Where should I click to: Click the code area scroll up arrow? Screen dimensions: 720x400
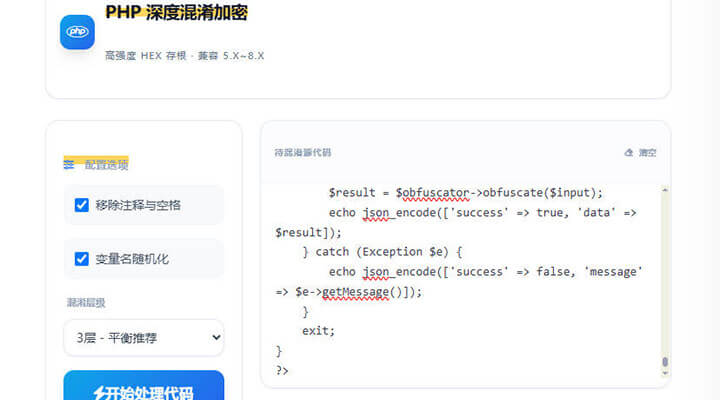[x=665, y=190]
